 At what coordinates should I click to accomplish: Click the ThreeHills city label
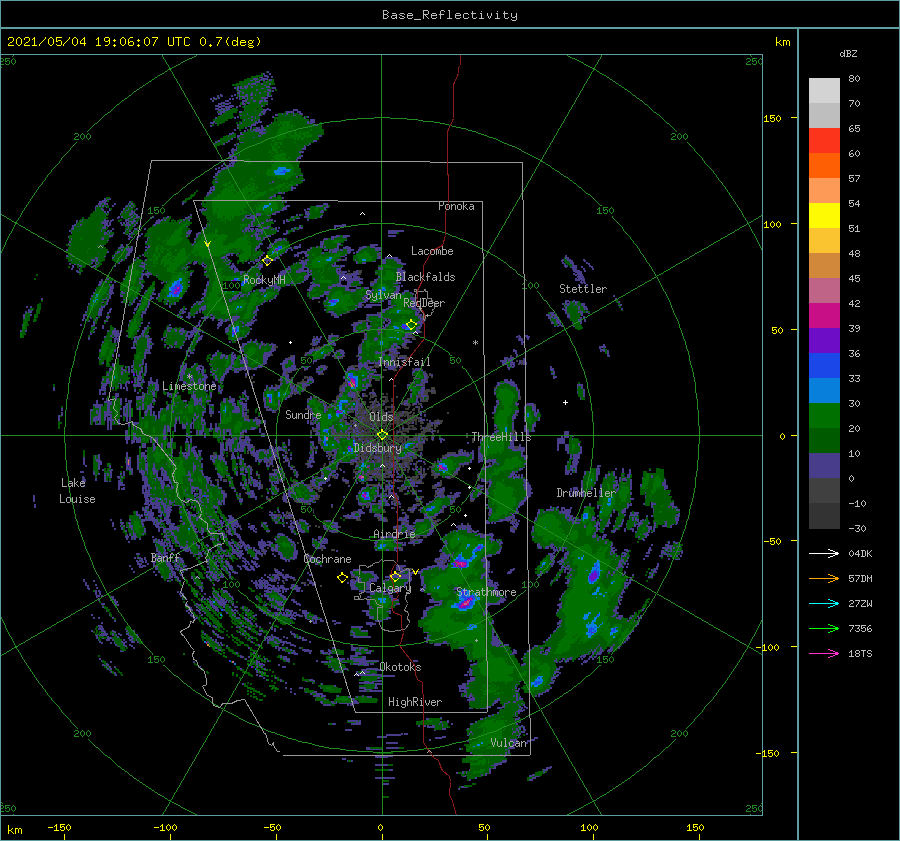click(x=502, y=437)
